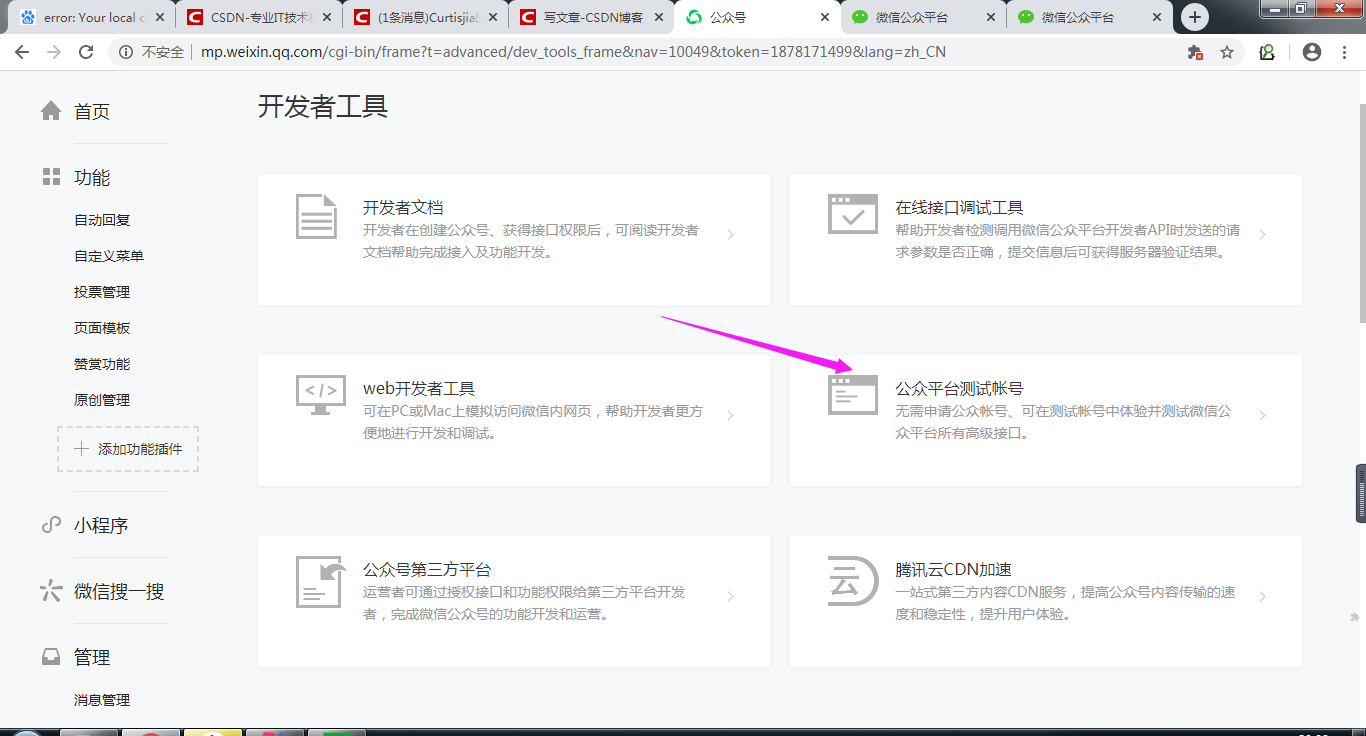Click the 公众号第三方平台 document arrow icon
The image size is (1366, 736).
click(321, 582)
